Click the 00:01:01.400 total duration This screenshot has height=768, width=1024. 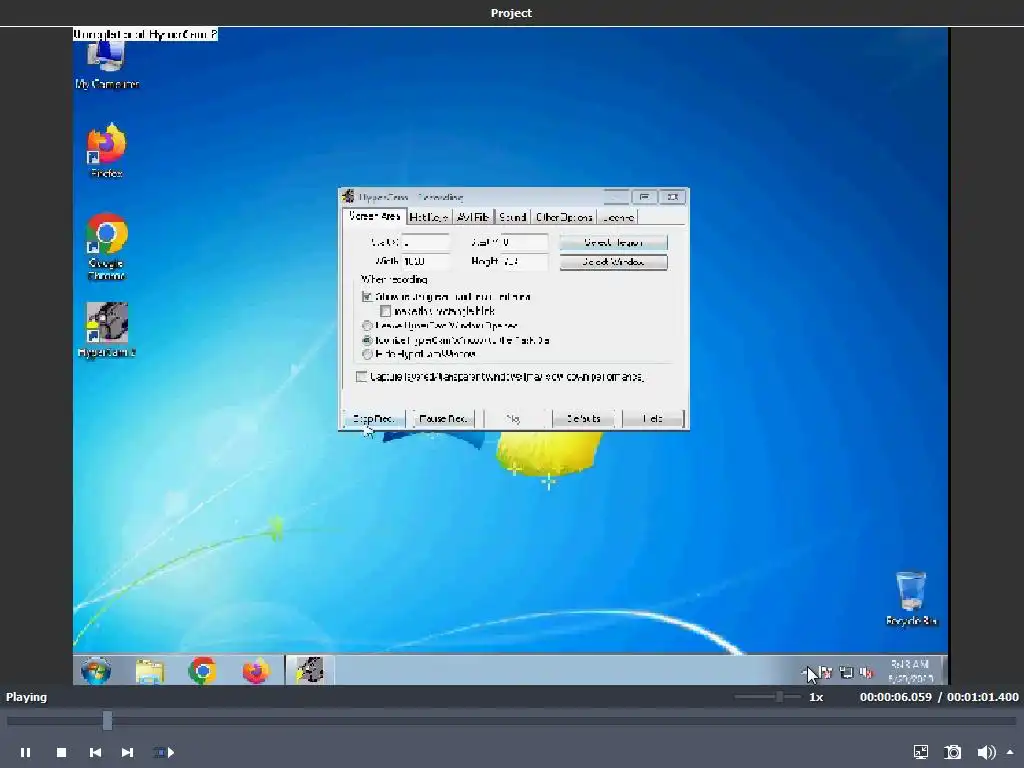point(982,697)
